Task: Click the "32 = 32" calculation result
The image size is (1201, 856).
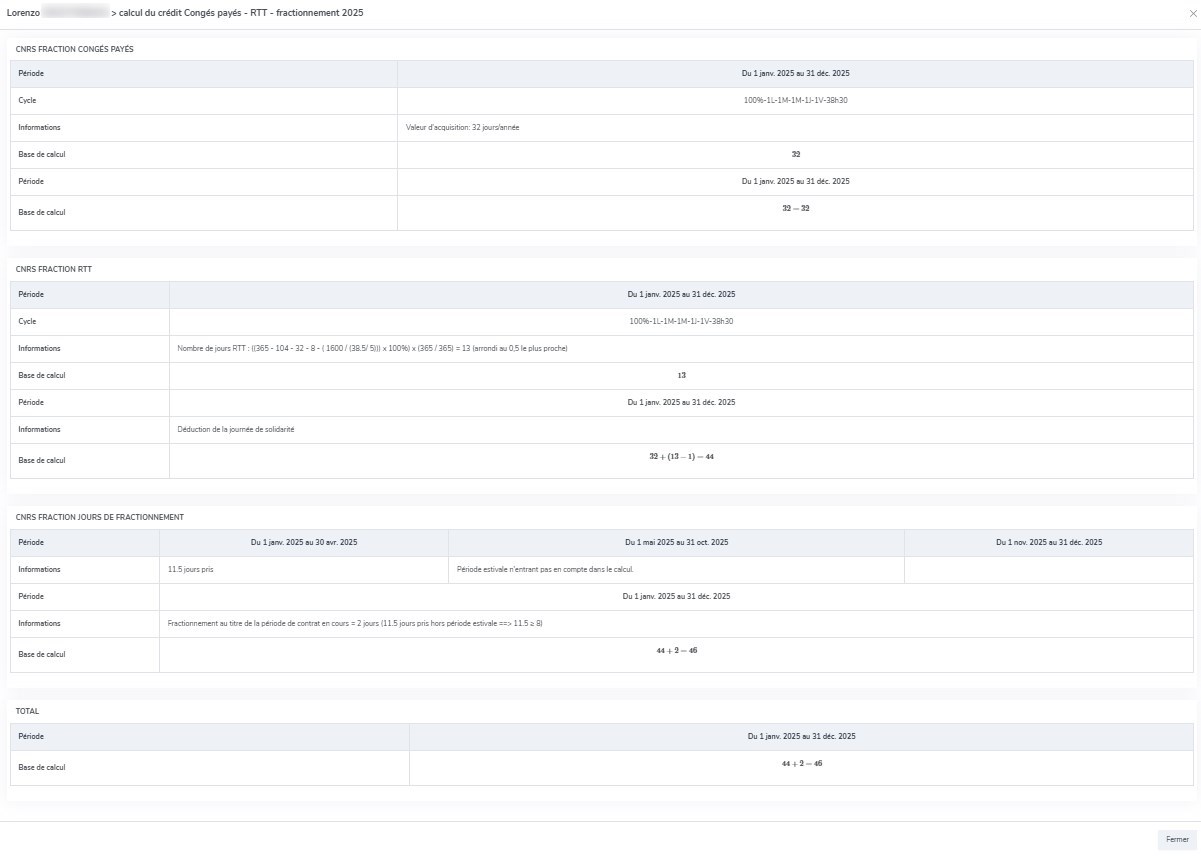Action: coord(795,208)
